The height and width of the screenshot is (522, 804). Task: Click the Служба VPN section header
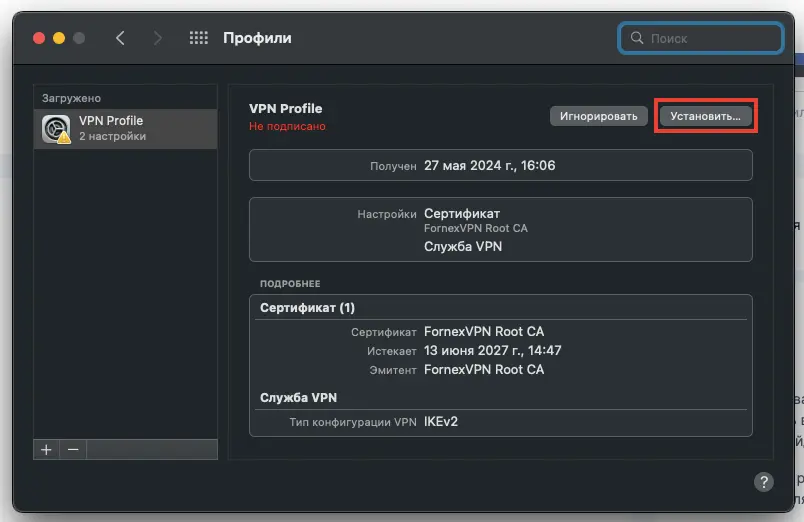[x=298, y=397]
